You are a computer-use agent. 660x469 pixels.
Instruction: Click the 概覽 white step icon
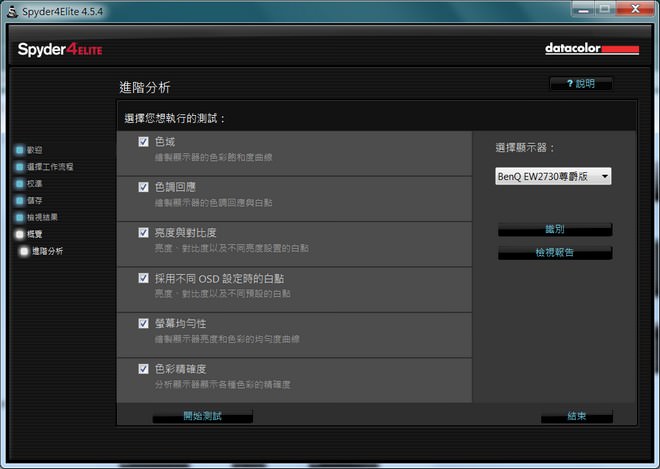(x=19, y=234)
